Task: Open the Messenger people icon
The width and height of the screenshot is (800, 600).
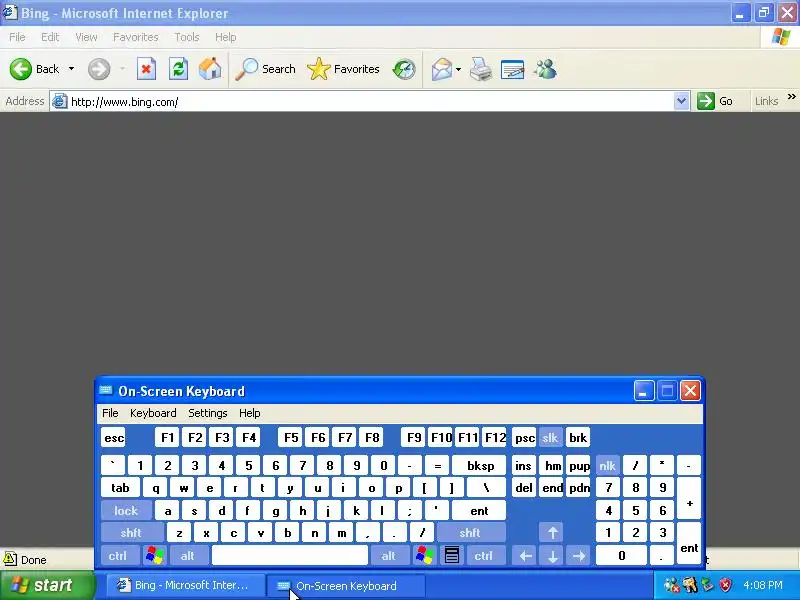Action: tap(545, 69)
